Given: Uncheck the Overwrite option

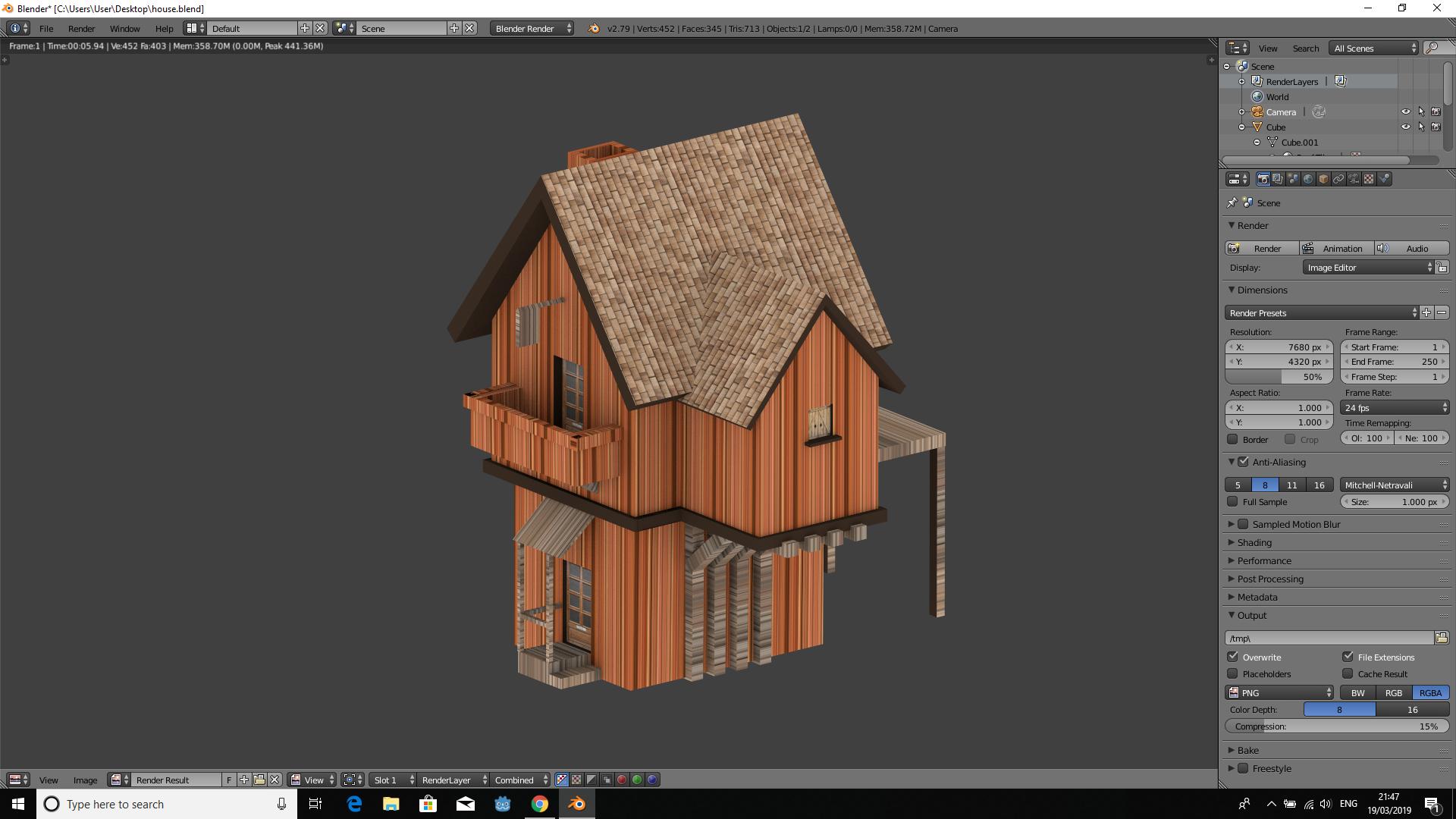Looking at the screenshot, I should click(x=1232, y=657).
